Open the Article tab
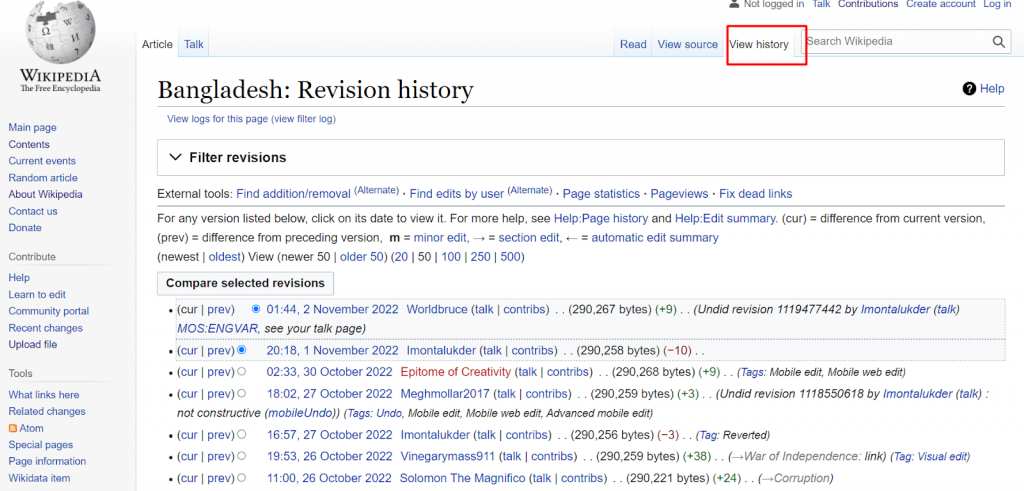 (x=157, y=44)
